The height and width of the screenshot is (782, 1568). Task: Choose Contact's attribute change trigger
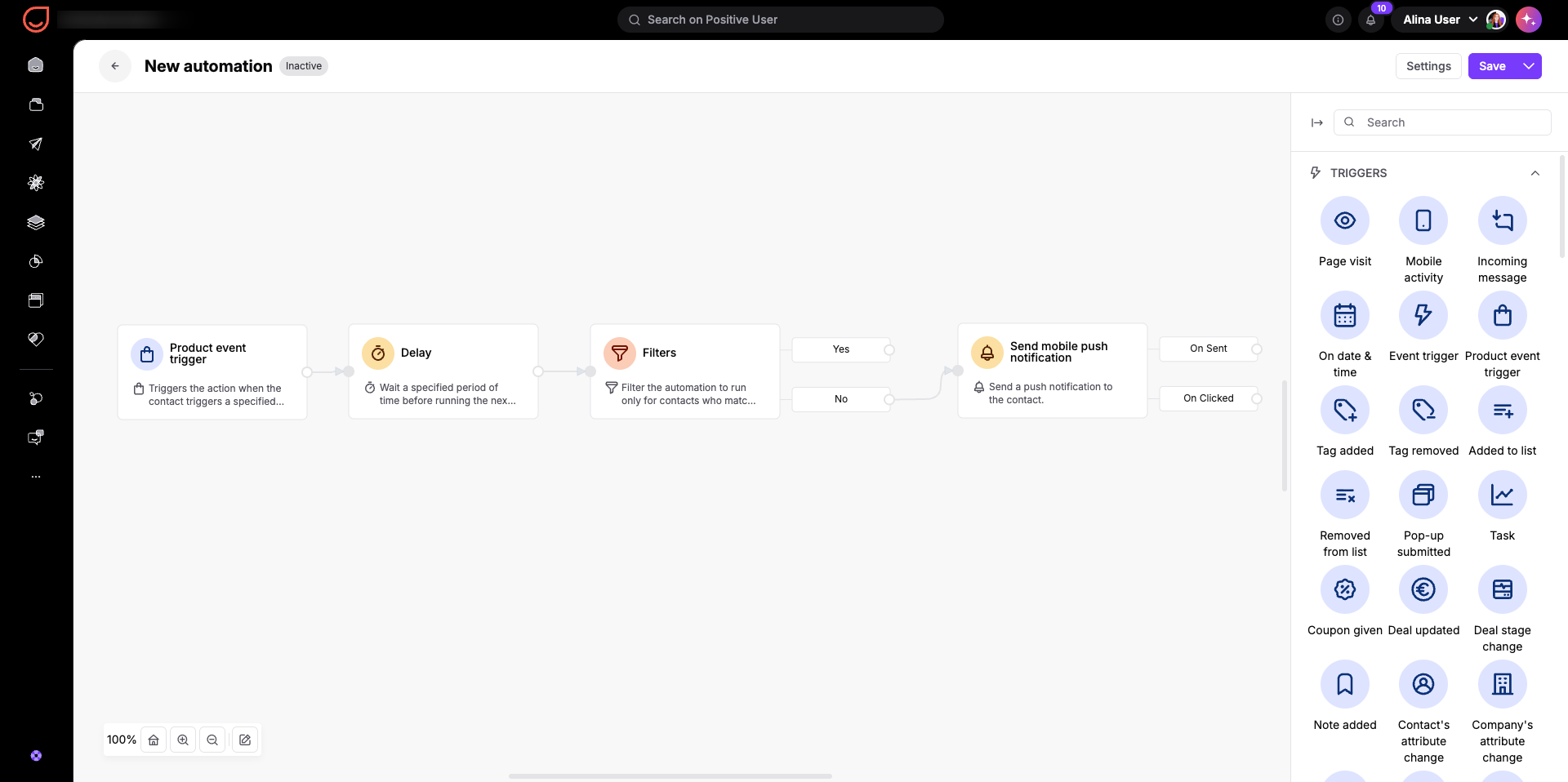(x=1423, y=684)
